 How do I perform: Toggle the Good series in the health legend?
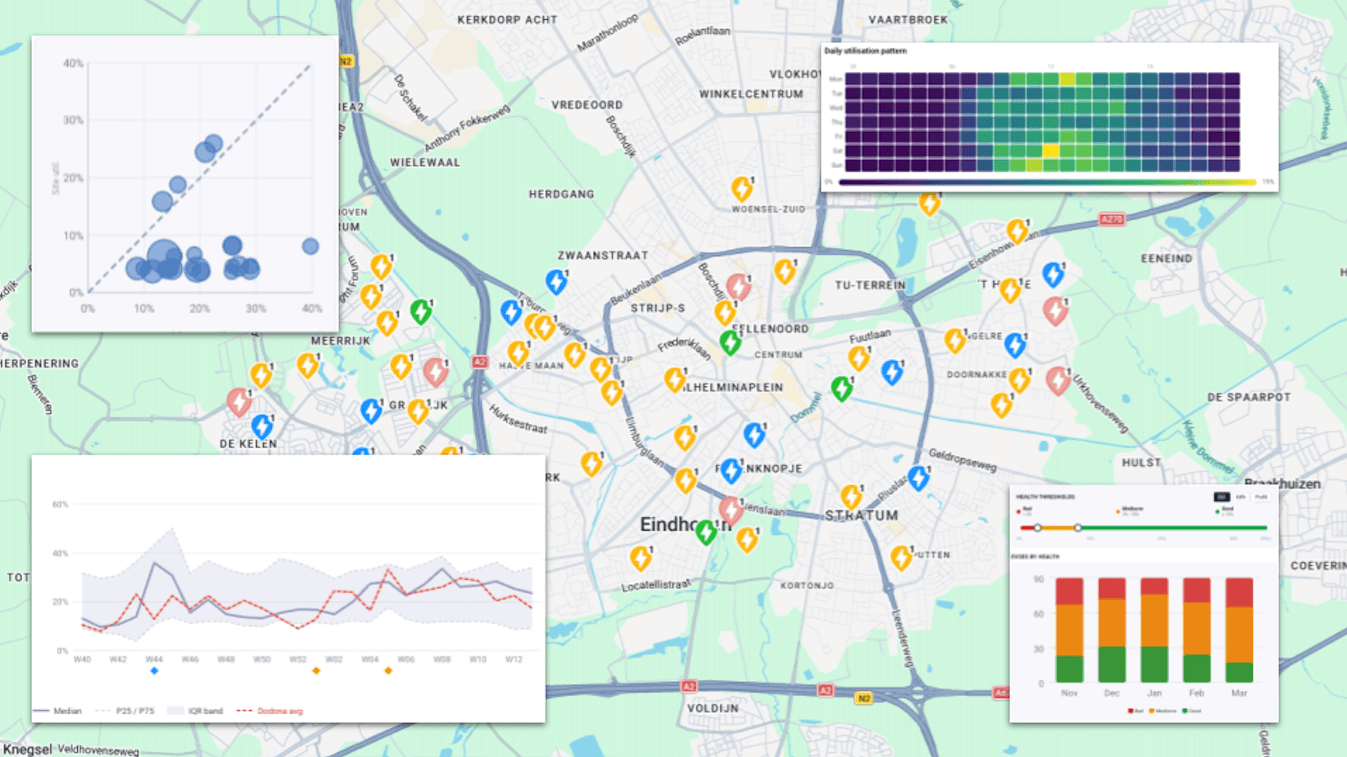(x=1190, y=711)
